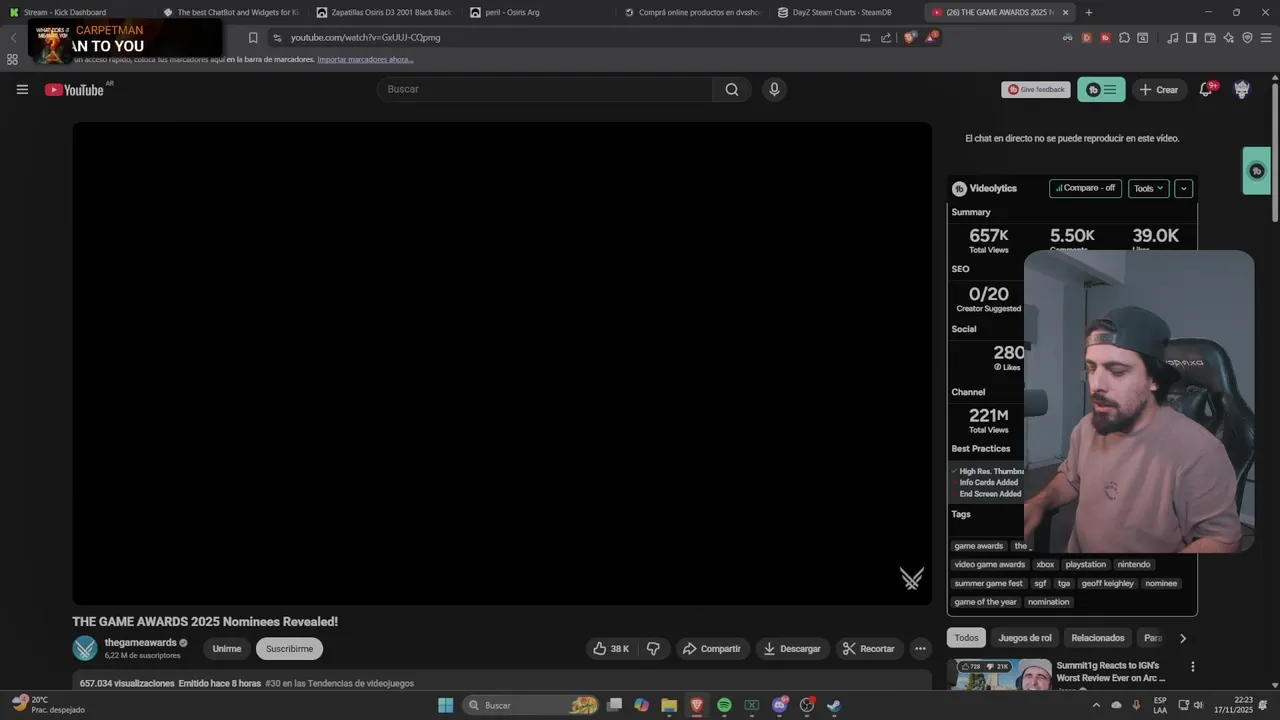This screenshot has height=720, width=1280.
Task: Dislike the video with thumbs-down button
Action: point(653,649)
